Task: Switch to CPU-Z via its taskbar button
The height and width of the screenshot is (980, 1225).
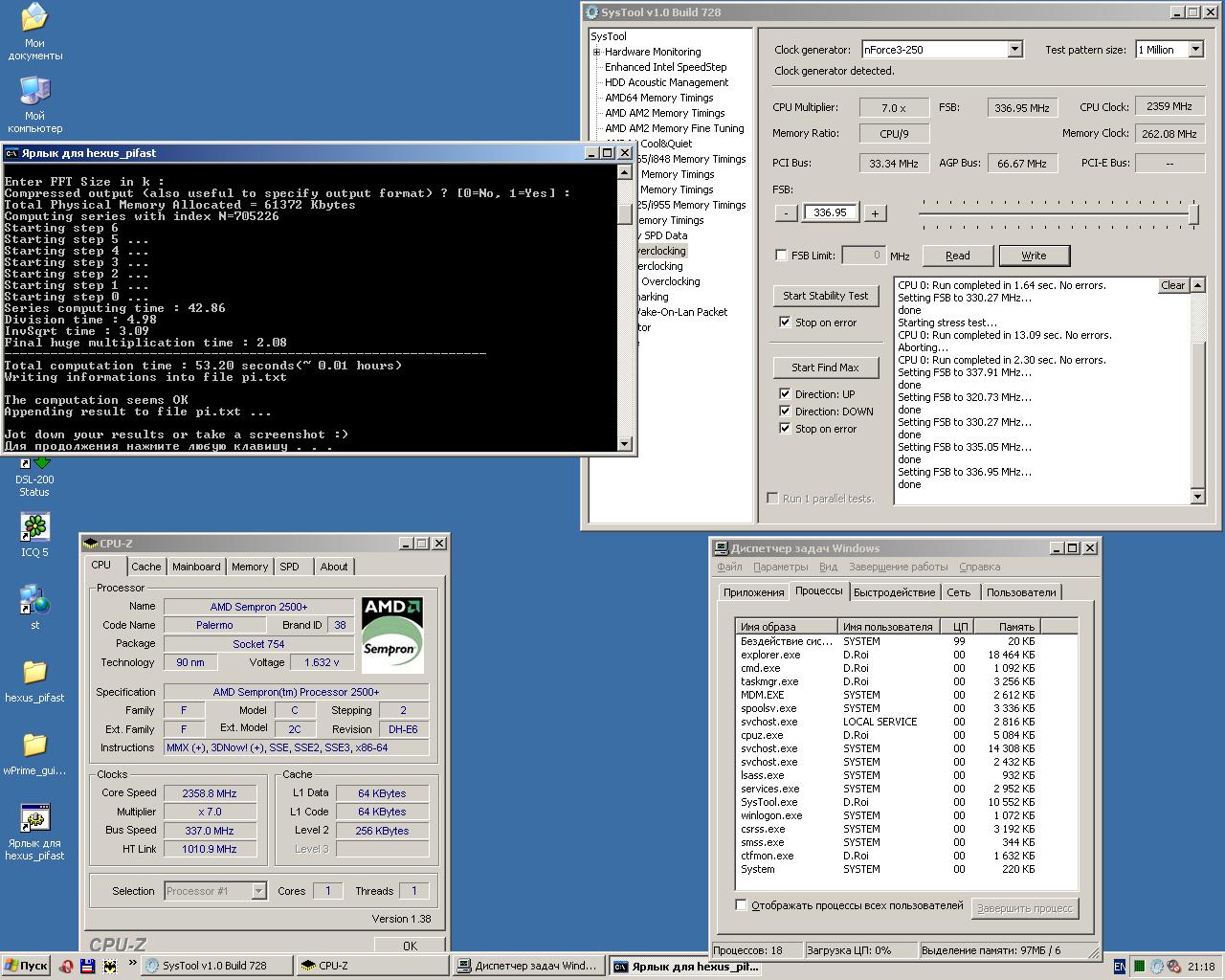Action: [372, 966]
